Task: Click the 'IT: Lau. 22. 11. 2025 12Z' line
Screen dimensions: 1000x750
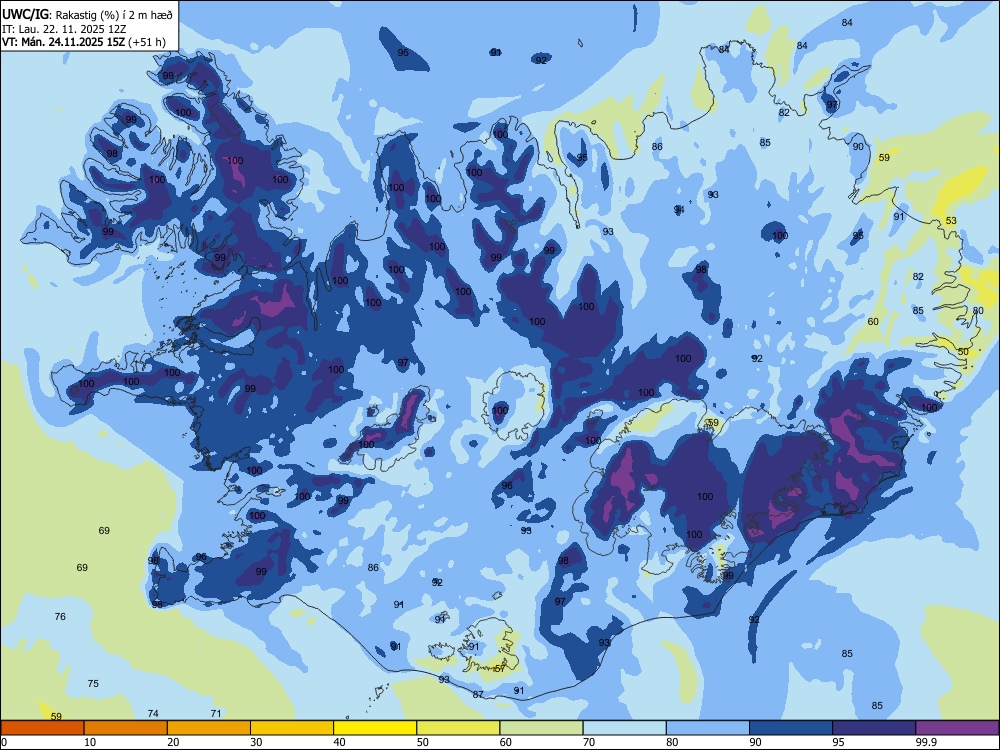Action: click(x=64, y=29)
